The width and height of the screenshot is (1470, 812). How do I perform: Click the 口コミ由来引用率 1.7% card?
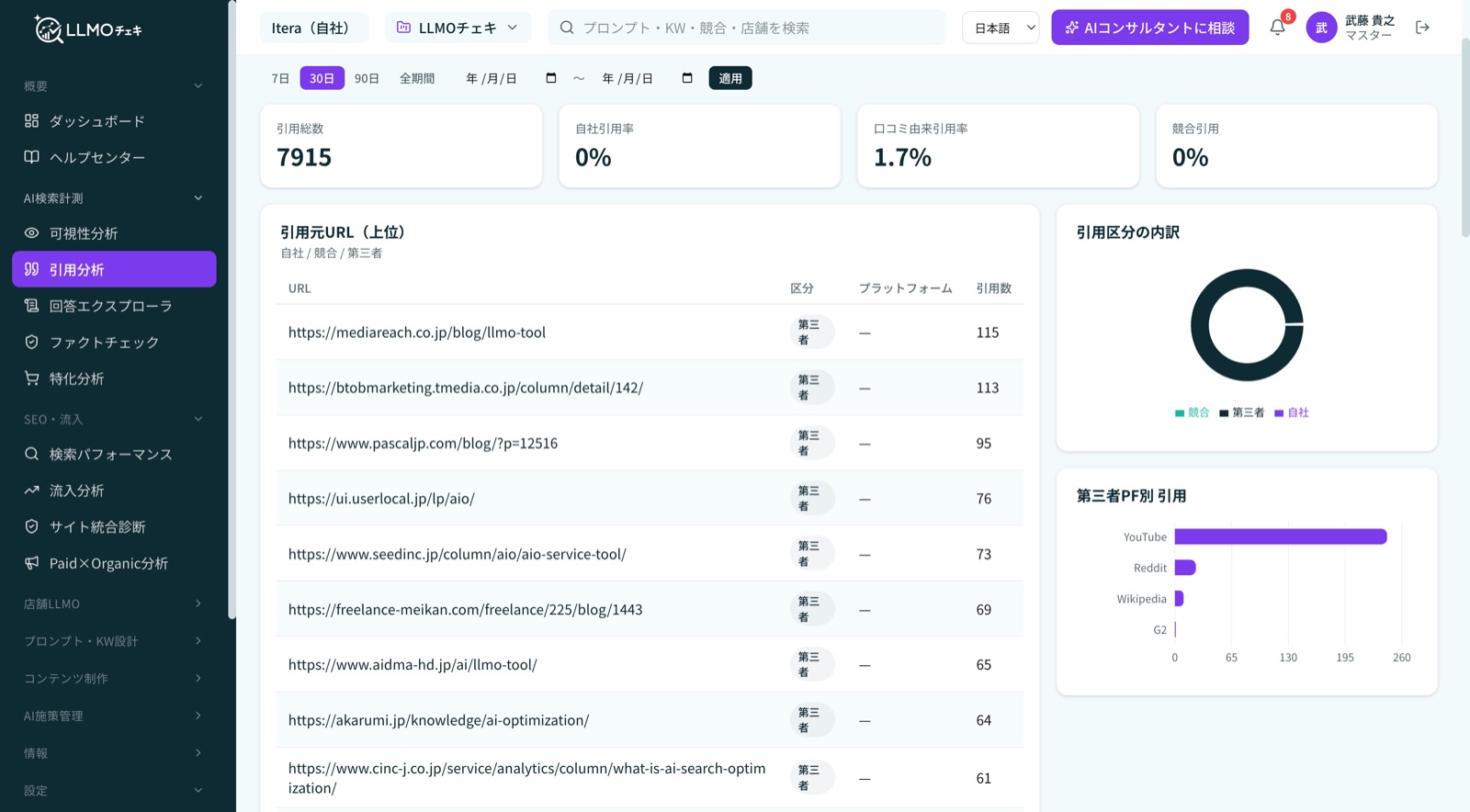pyautogui.click(x=998, y=146)
